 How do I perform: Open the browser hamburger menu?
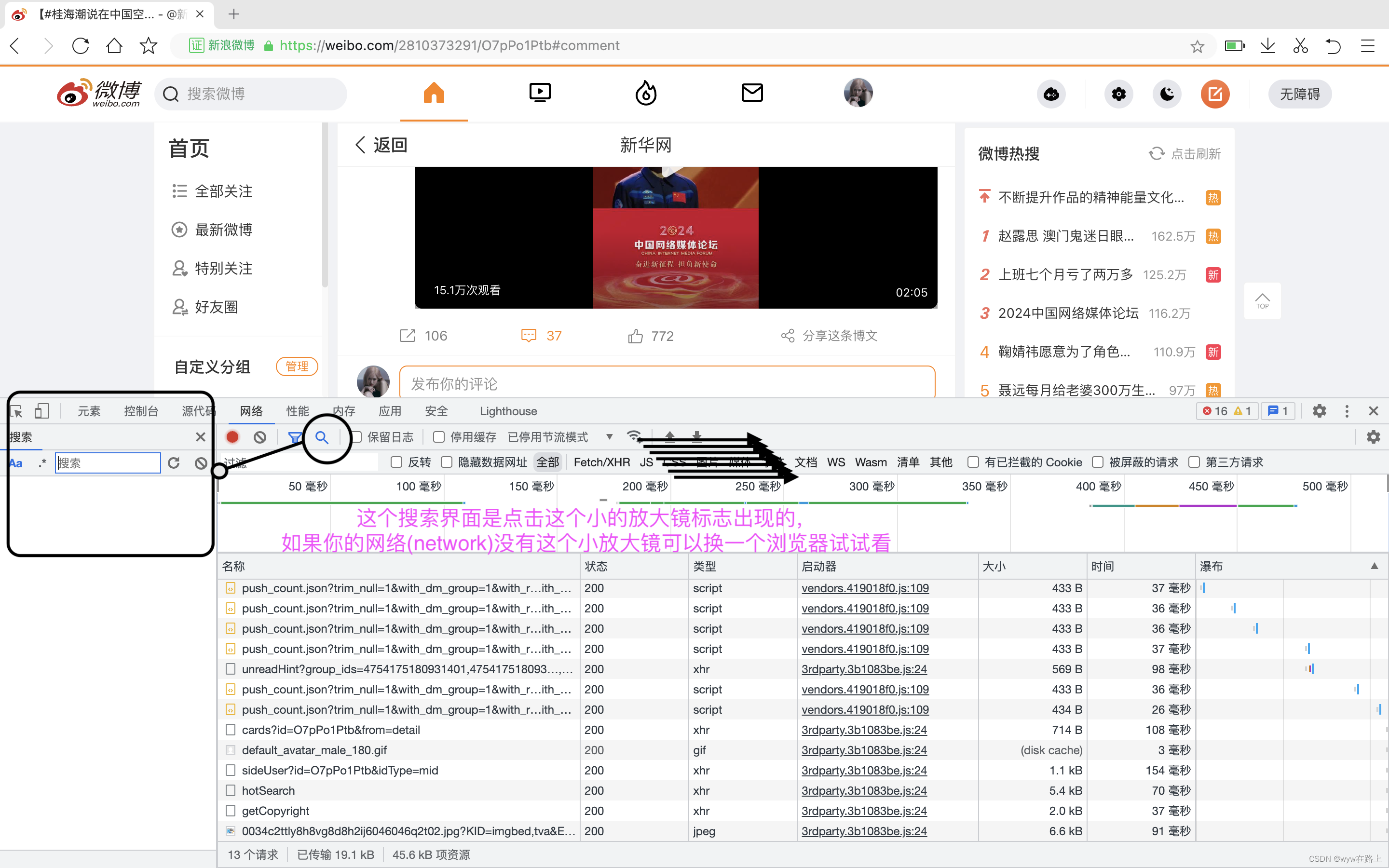point(1368,45)
